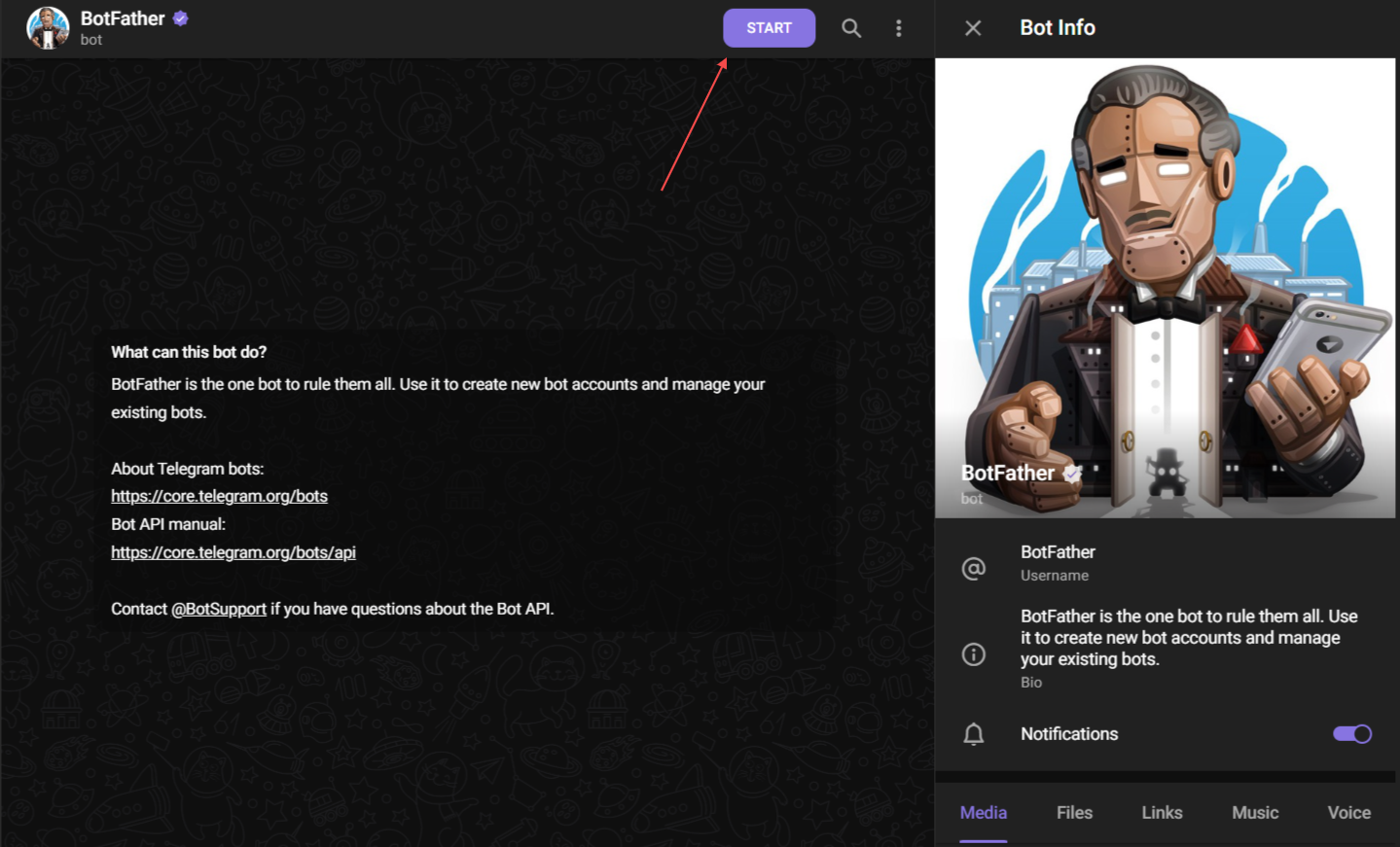Open the large BotFather profile picture
The height and width of the screenshot is (847, 1400).
coord(1166,288)
